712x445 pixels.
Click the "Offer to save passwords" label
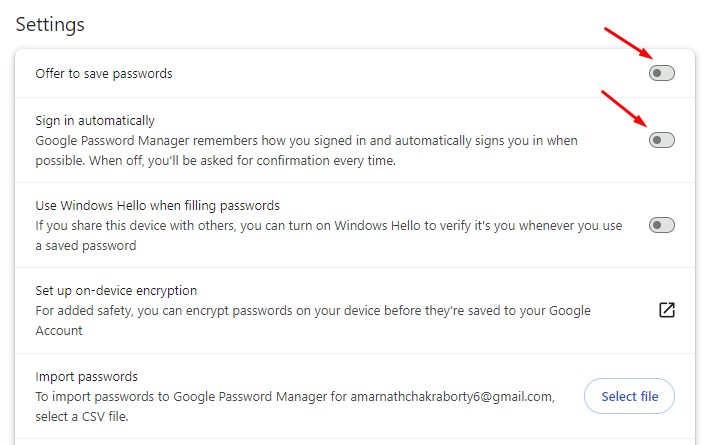(104, 74)
